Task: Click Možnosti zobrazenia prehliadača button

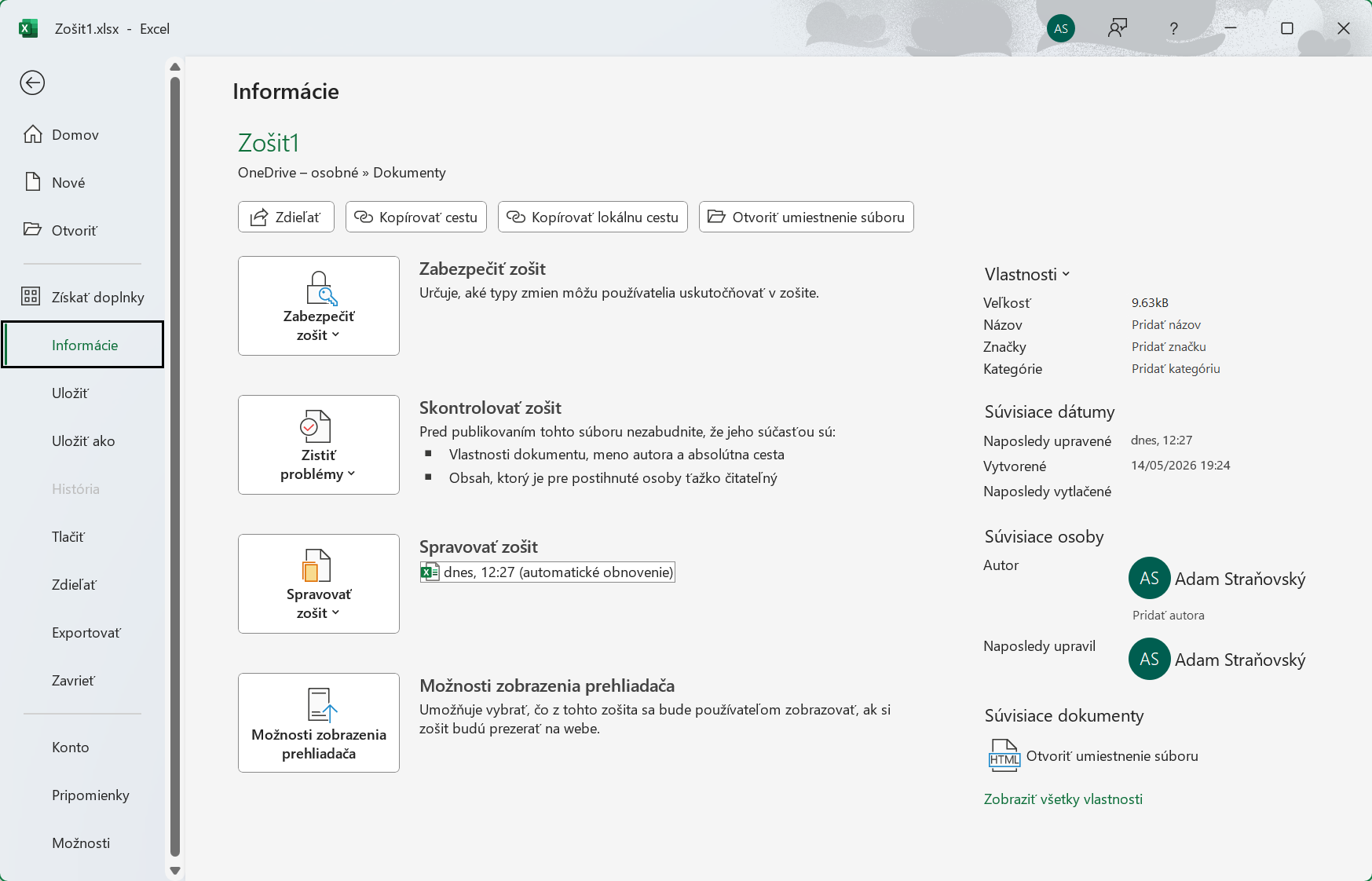Action: click(319, 722)
